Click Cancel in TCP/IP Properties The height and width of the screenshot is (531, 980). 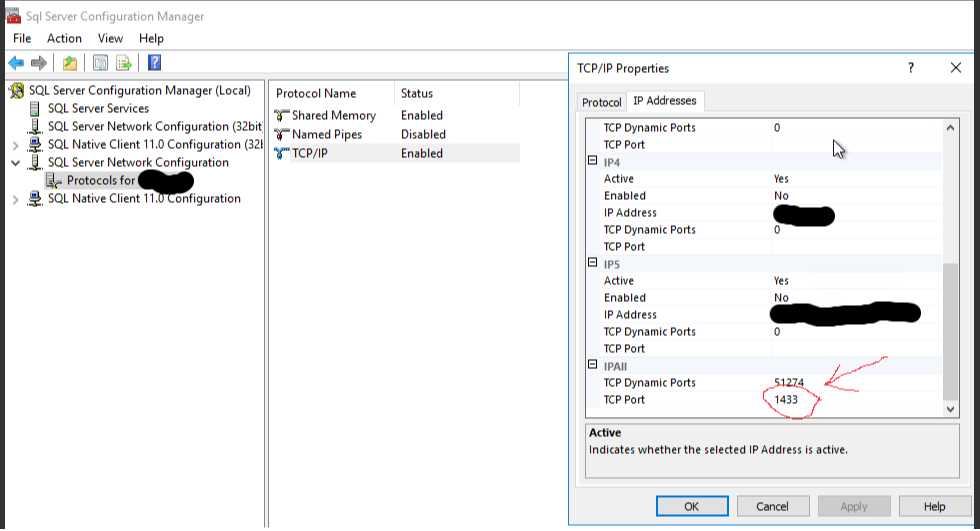click(772, 506)
